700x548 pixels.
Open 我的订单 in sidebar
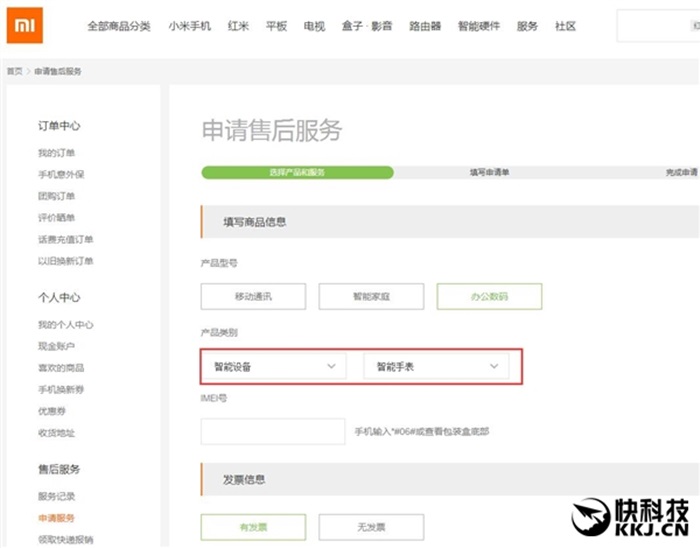56,153
